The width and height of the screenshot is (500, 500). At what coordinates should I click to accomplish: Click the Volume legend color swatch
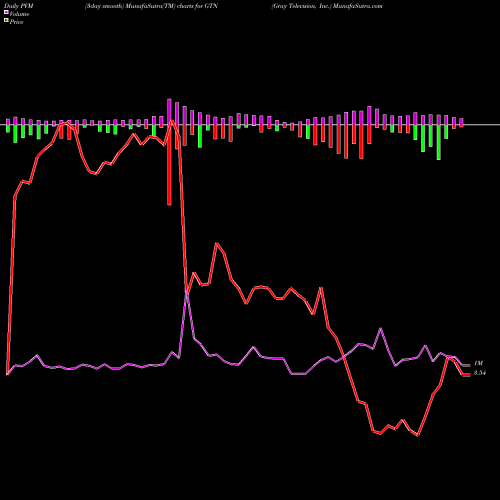click(x=6, y=13)
